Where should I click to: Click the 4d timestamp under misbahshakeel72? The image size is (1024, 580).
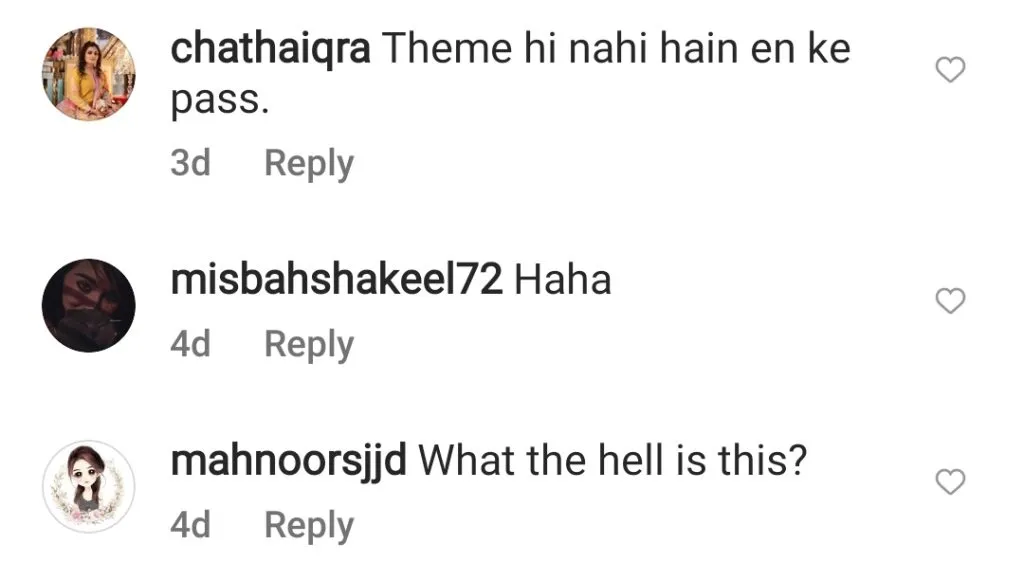click(191, 344)
